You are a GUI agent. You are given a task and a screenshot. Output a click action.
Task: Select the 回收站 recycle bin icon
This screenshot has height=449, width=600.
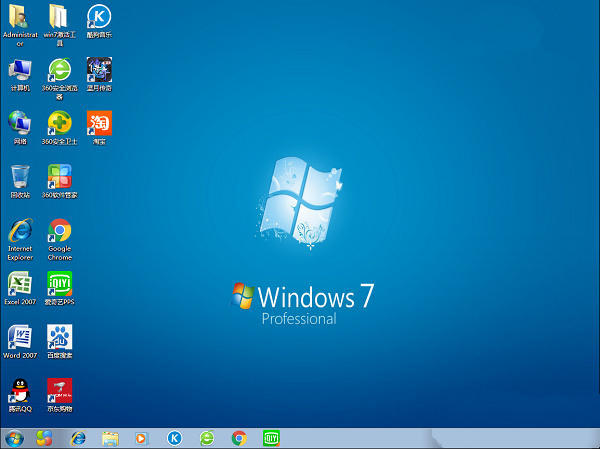pos(19,177)
